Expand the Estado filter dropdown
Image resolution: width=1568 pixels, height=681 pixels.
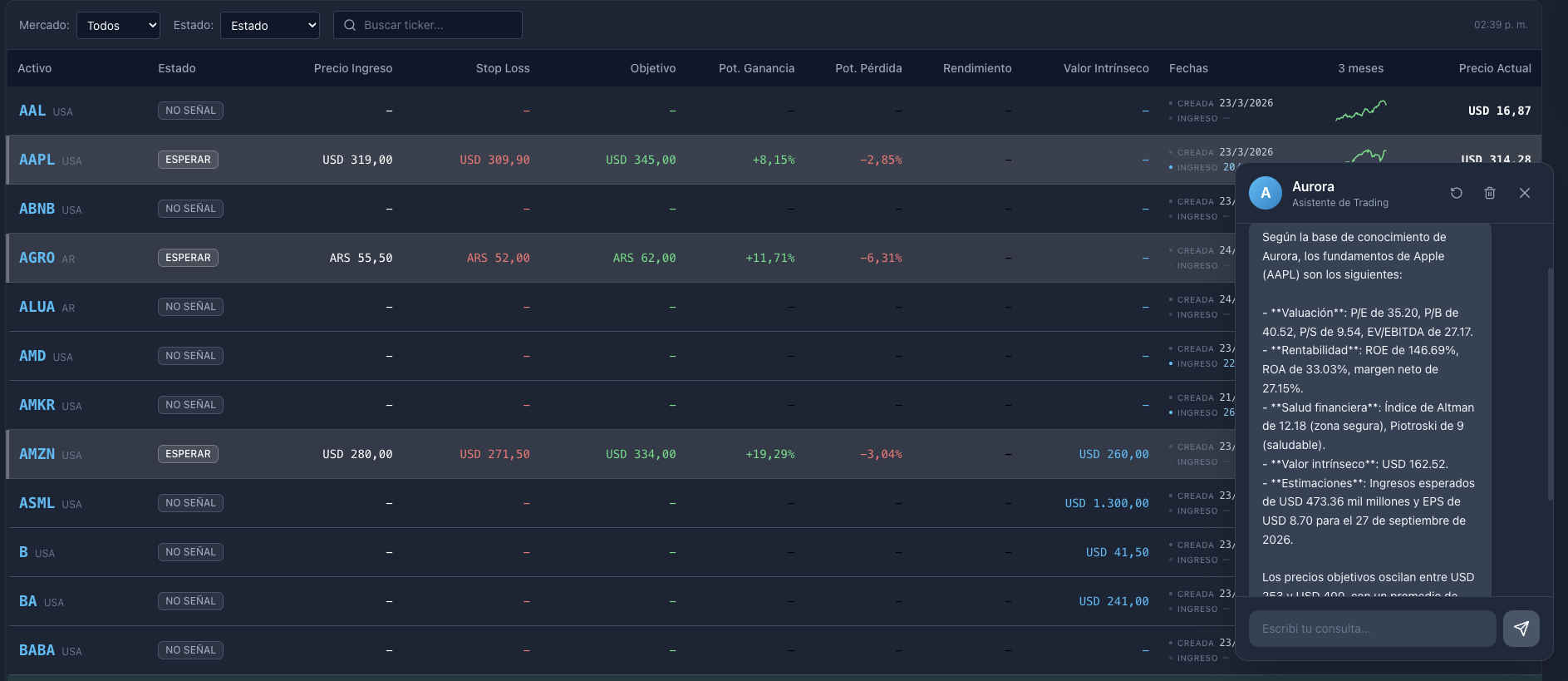click(270, 25)
